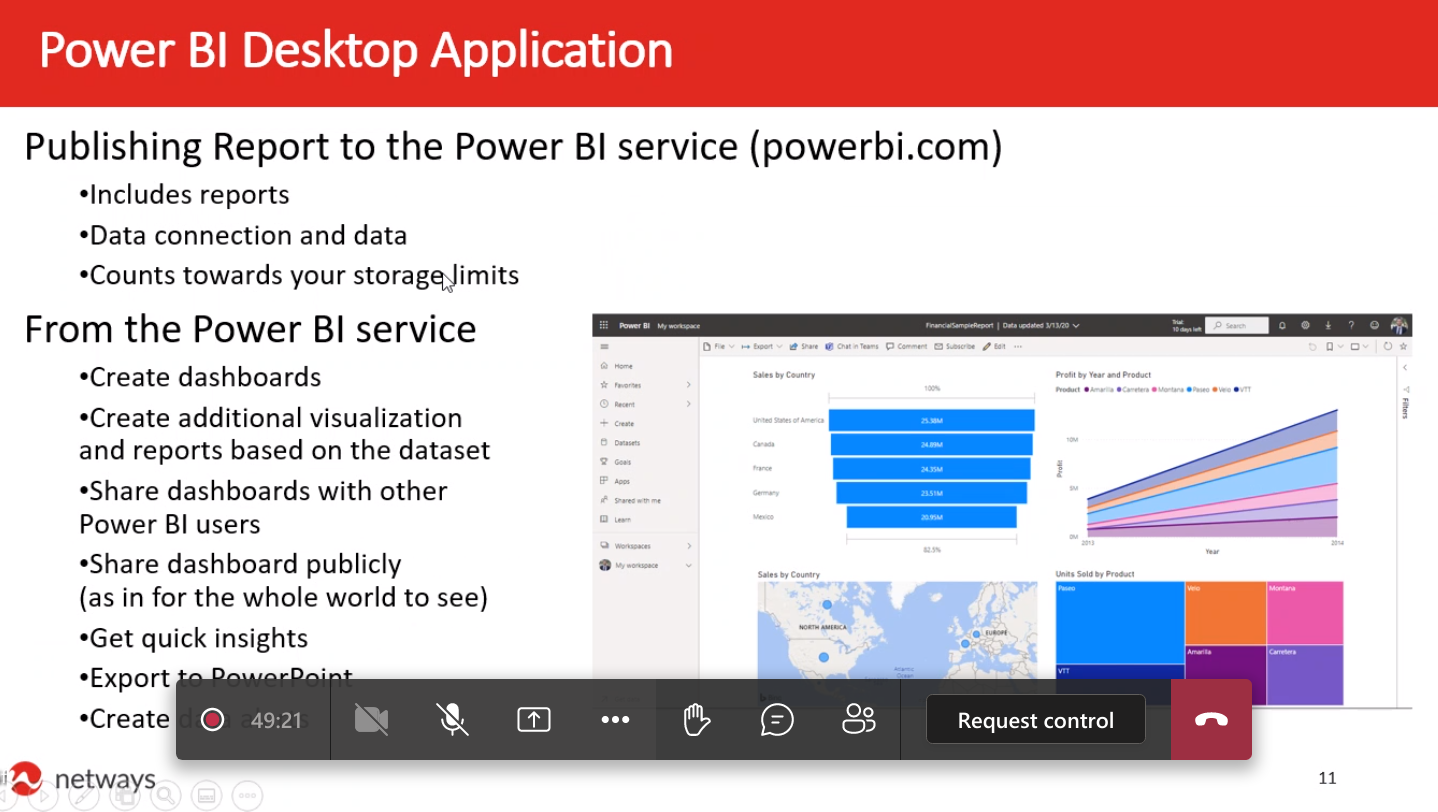Select Home in the navigation pane

click(622, 366)
